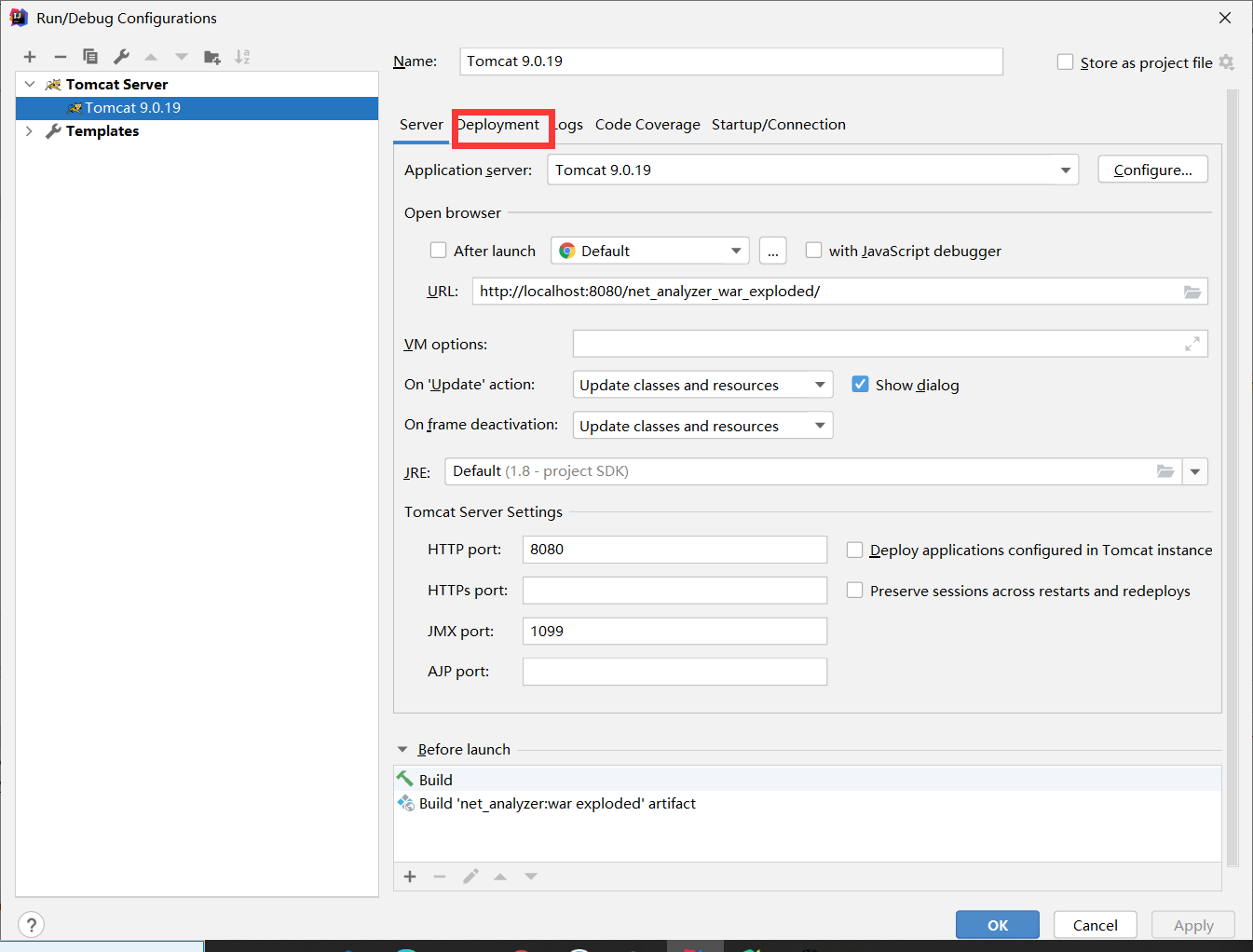Click Name input field
This screenshot has height=952, width=1253.
pyautogui.click(x=731, y=61)
